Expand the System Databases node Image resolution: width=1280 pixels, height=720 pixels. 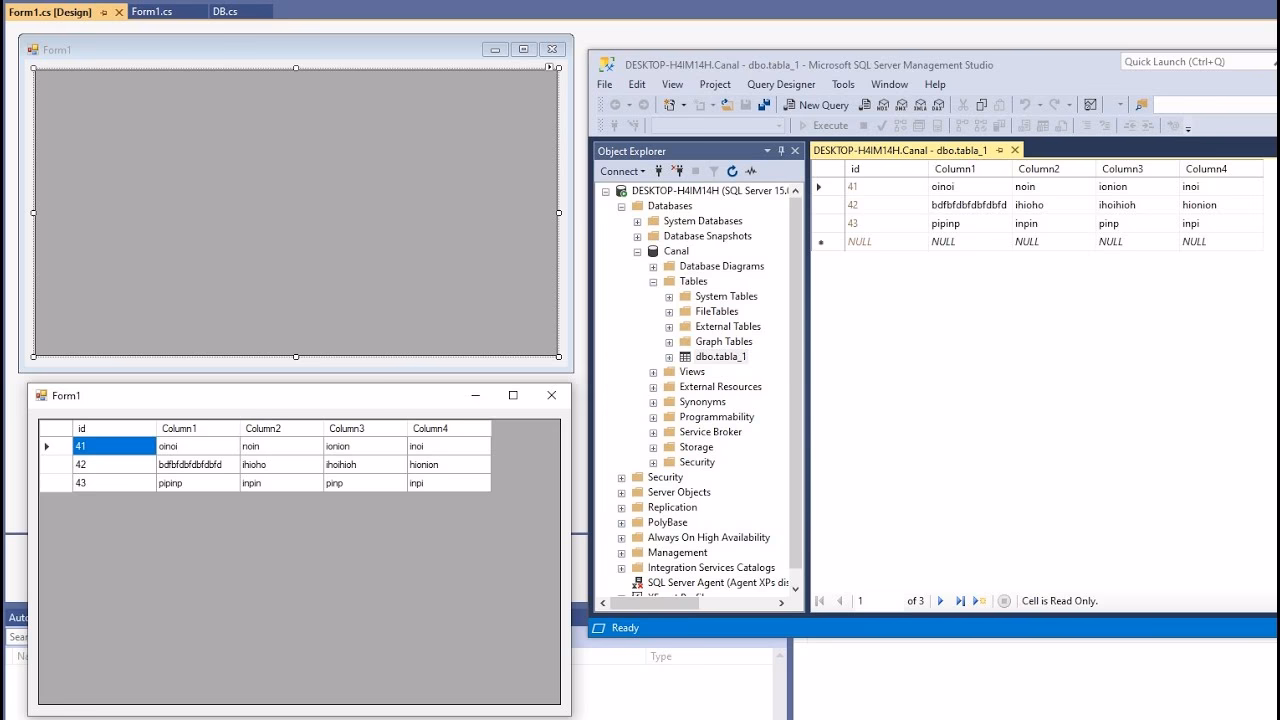coord(637,221)
